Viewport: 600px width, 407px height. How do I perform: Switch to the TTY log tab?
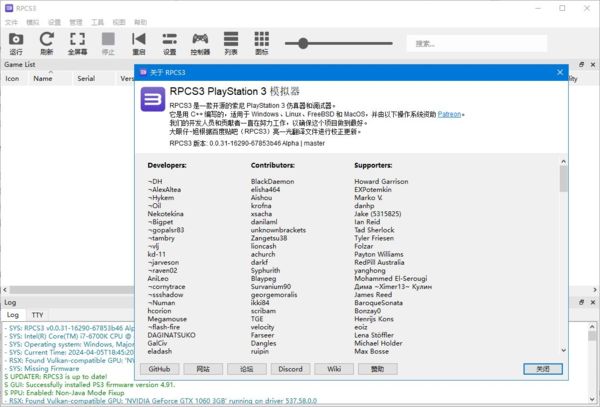(38, 314)
